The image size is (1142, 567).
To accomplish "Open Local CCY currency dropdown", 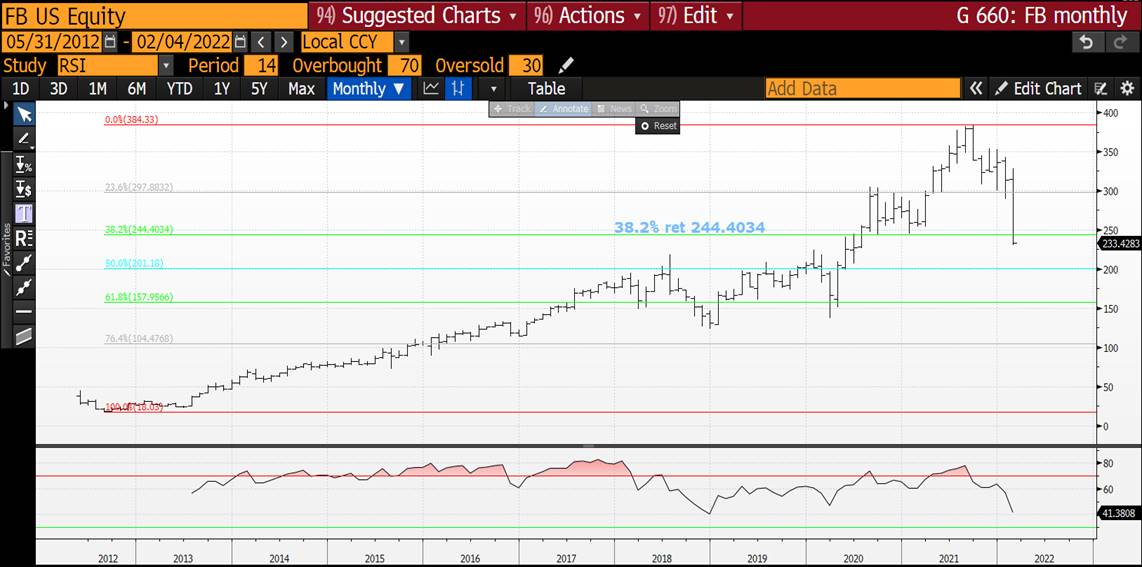I will pos(403,41).
